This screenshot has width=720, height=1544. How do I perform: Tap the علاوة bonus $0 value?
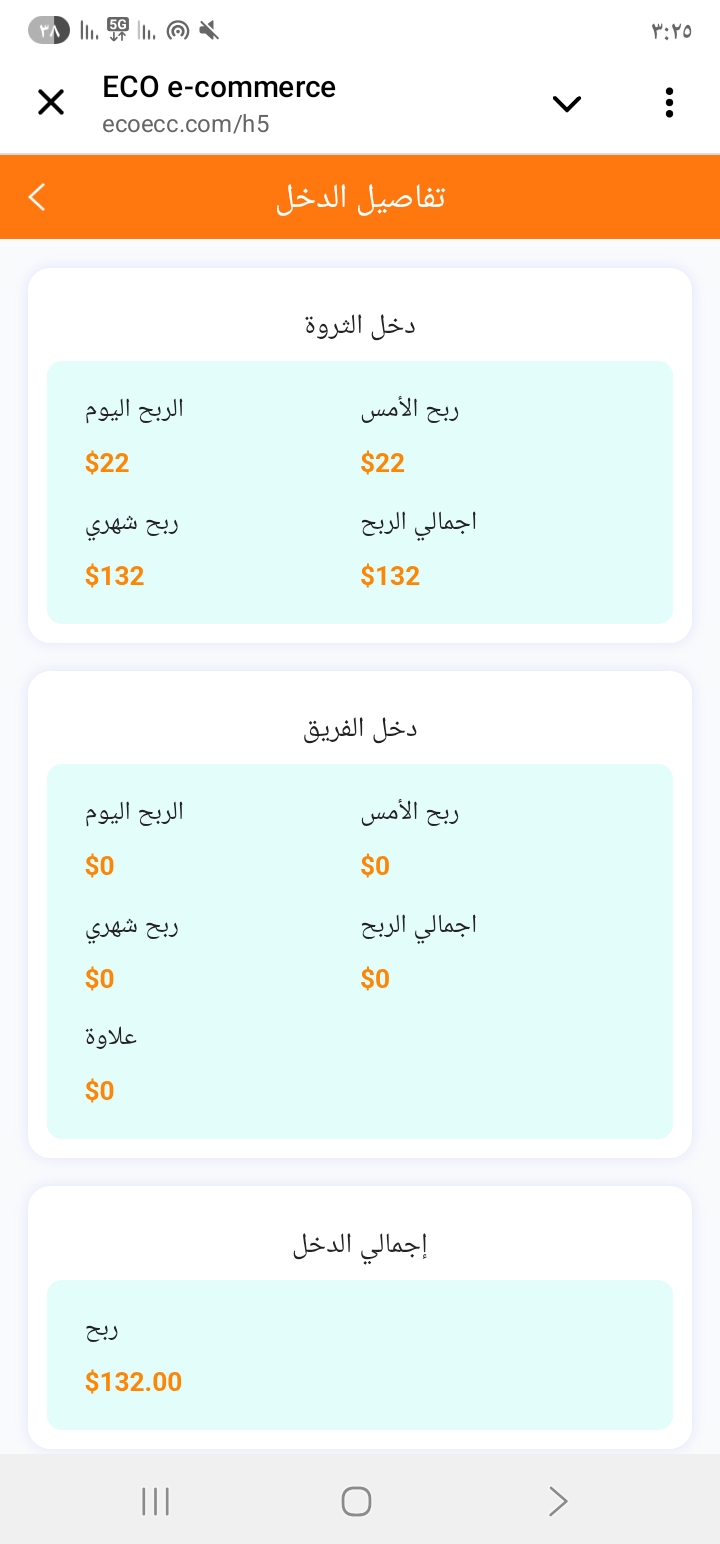click(100, 1090)
